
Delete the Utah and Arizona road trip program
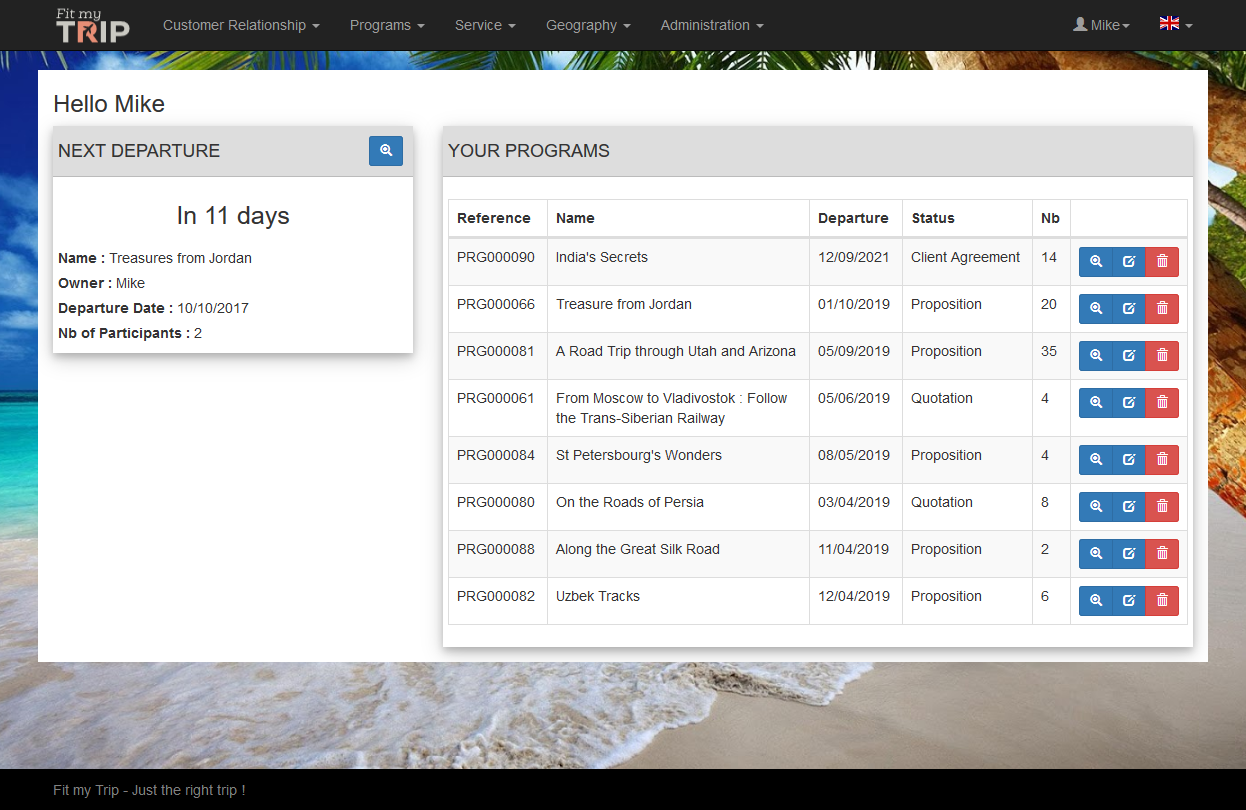coord(1162,356)
